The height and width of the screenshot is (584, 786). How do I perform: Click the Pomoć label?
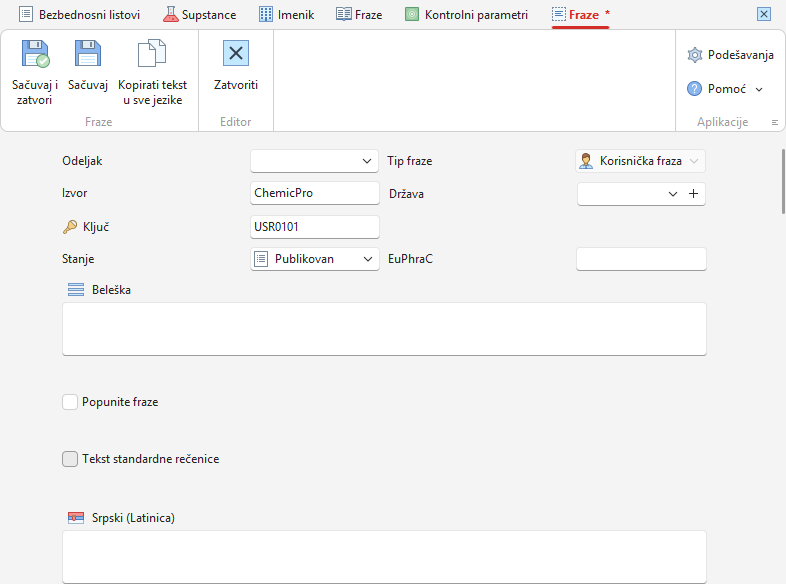tap(727, 89)
